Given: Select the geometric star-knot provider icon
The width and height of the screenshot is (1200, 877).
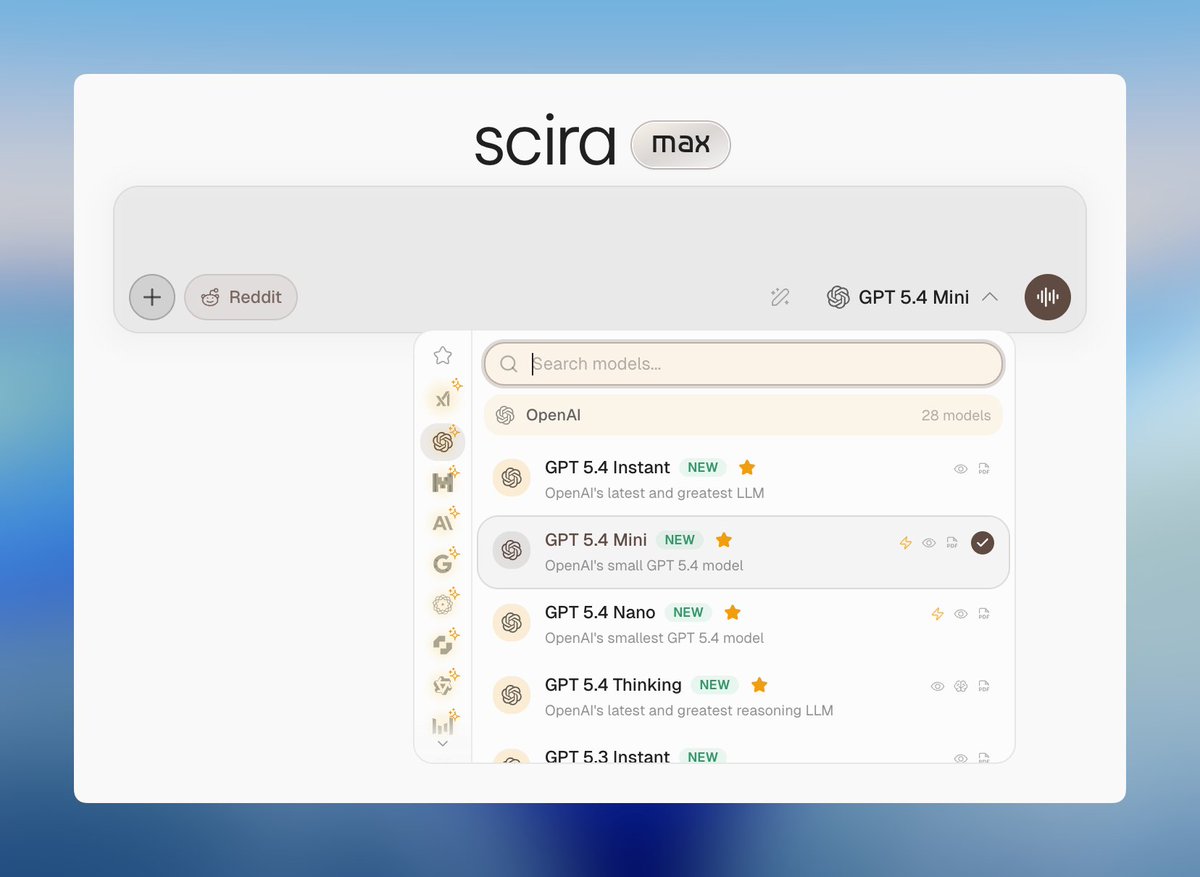Looking at the screenshot, I should pos(443,686).
